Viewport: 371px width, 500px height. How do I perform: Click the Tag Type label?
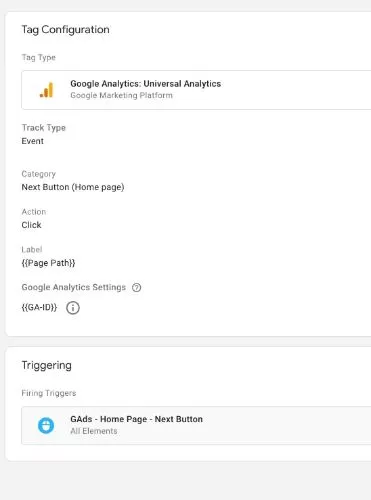pyautogui.click(x=38, y=57)
